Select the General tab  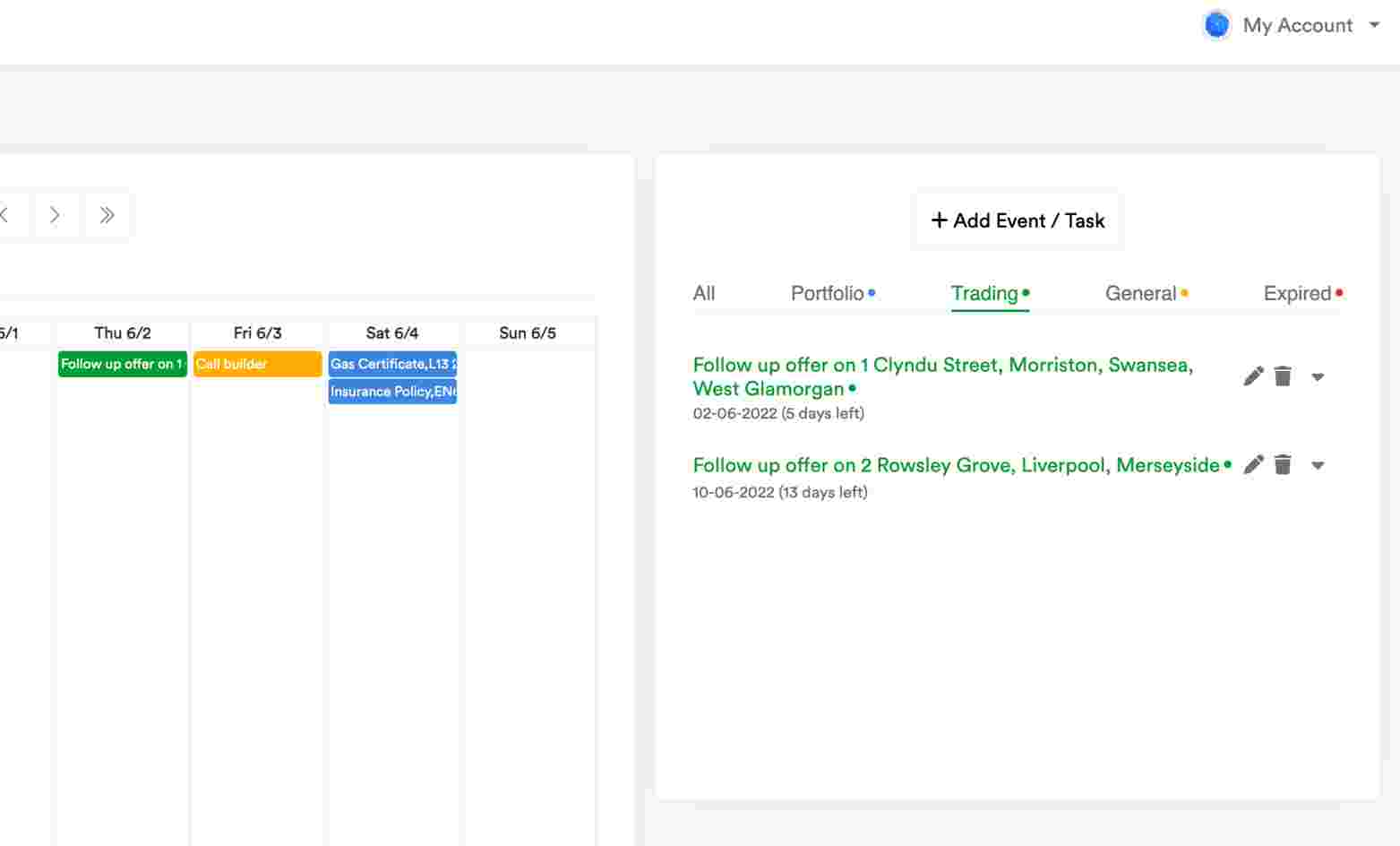point(1140,293)
